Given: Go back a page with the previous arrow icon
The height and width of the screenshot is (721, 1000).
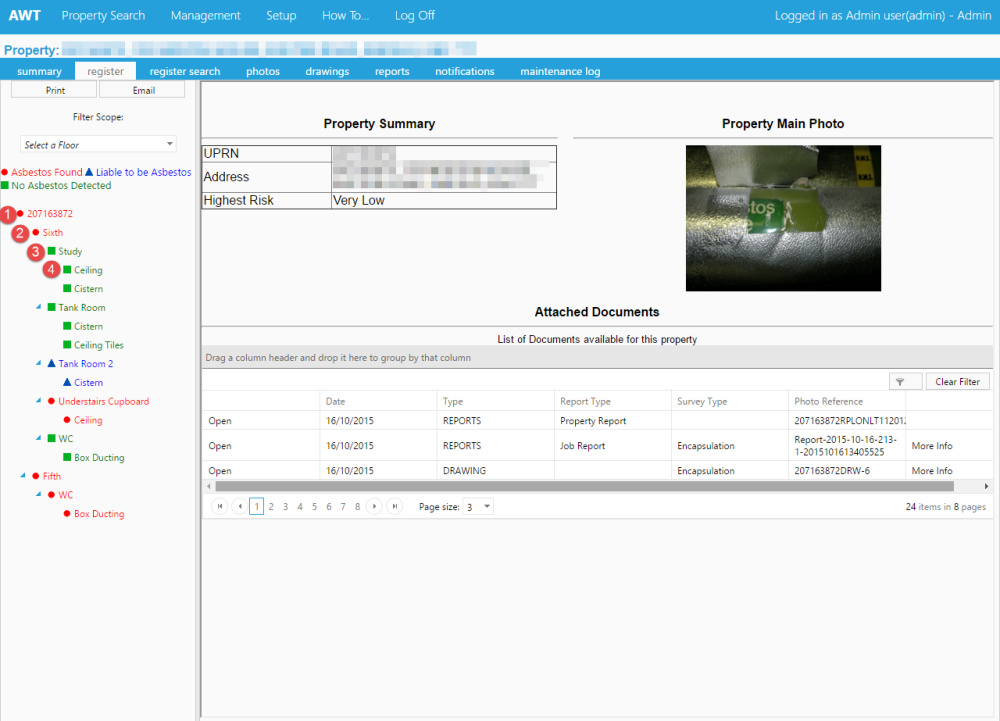Looking at the screenshot, I should click(x=240, y=506).
